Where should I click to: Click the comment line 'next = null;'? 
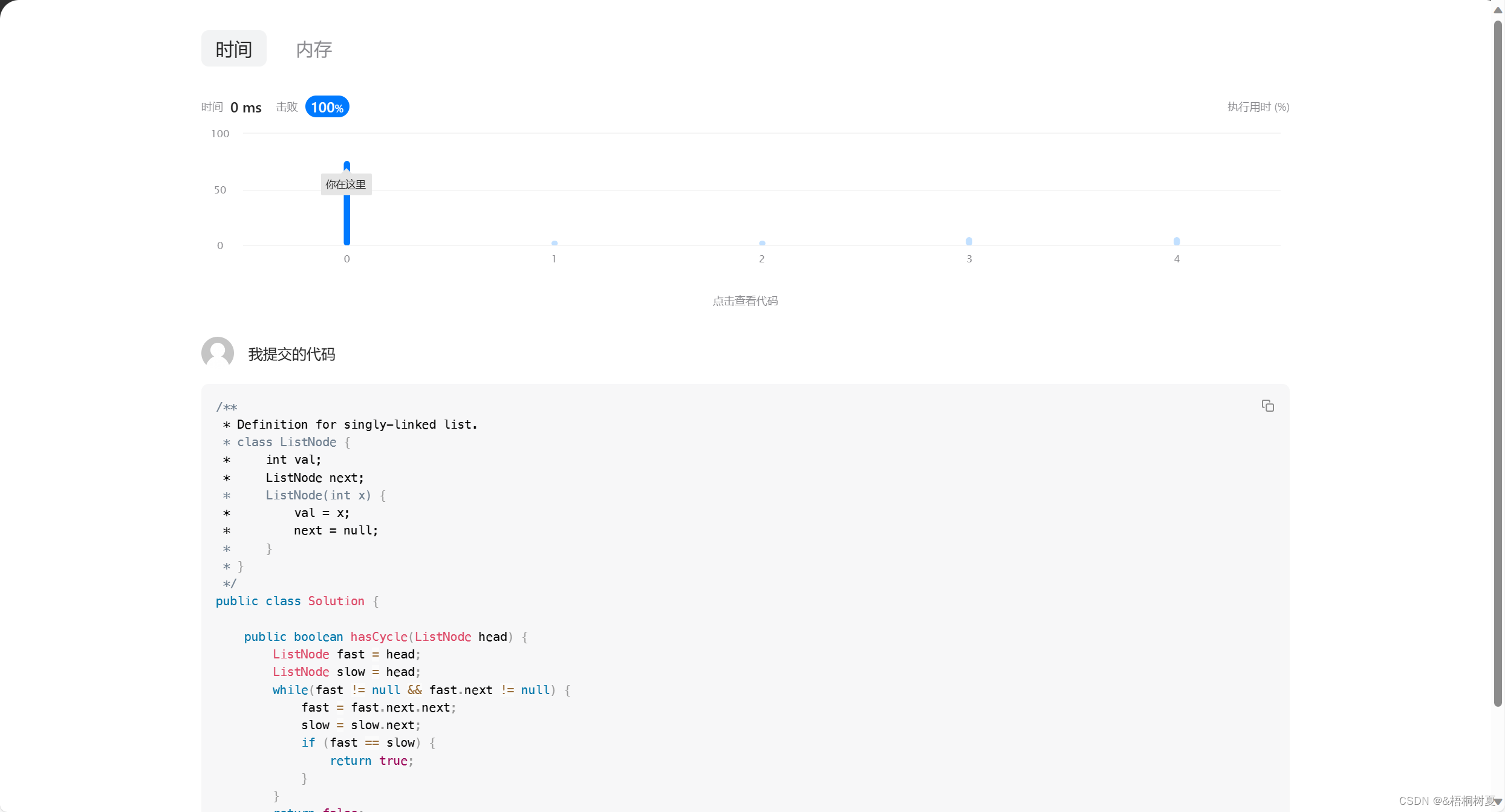point(336,530)
